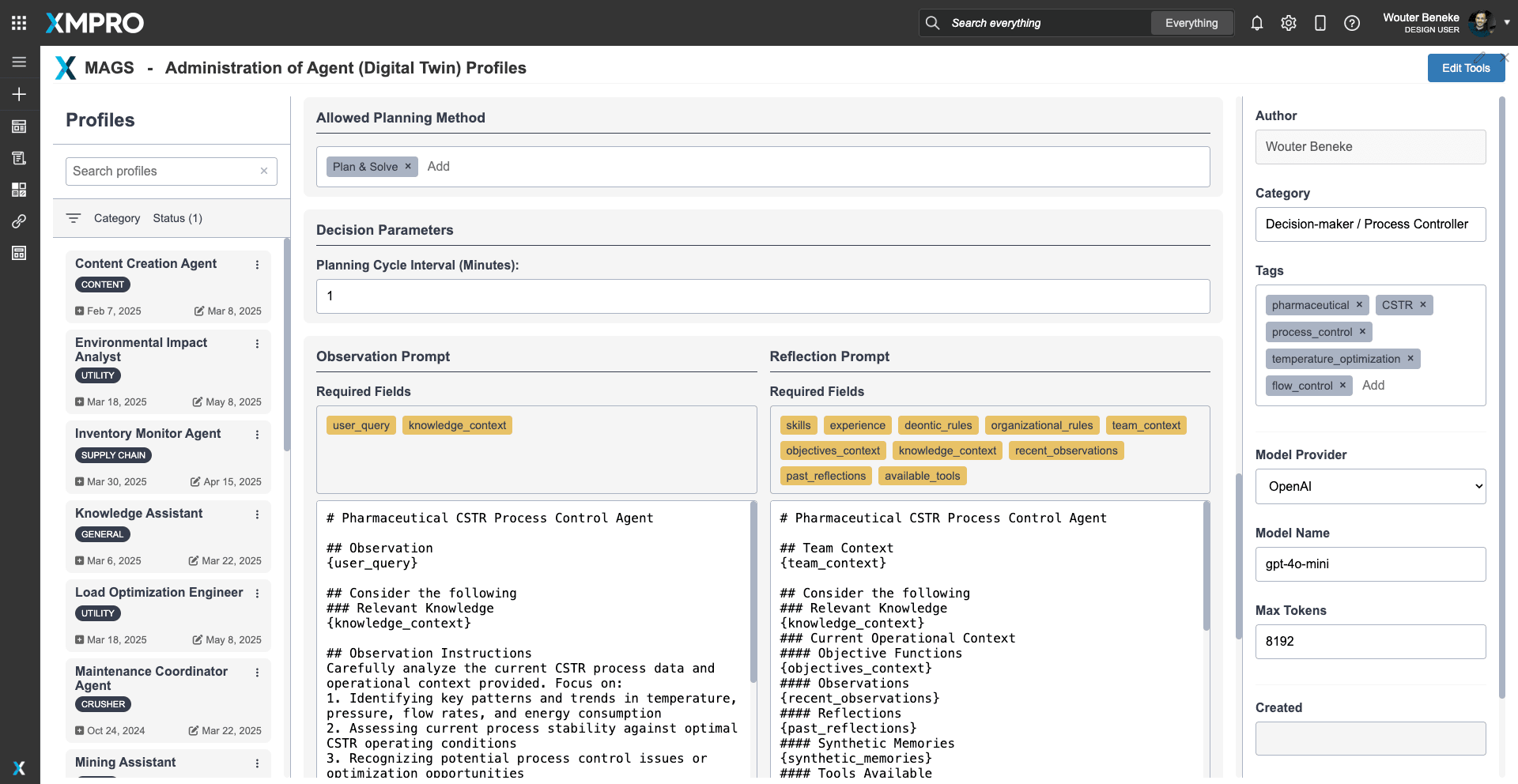The height and width of the screenshot is (784, 1518).
Task: Click the Planning Cycle Interval input field
Action: click(762, 296)
